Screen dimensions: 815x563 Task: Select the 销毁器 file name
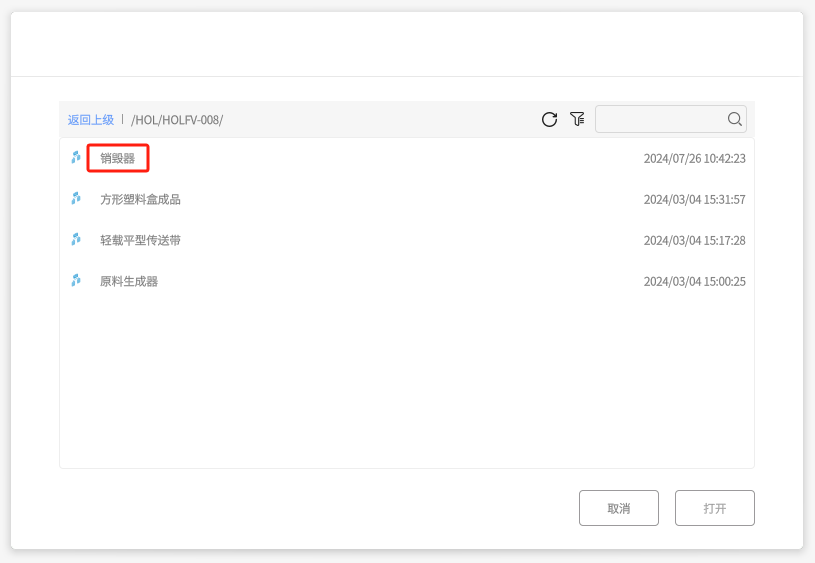click(x=117, y=158)
